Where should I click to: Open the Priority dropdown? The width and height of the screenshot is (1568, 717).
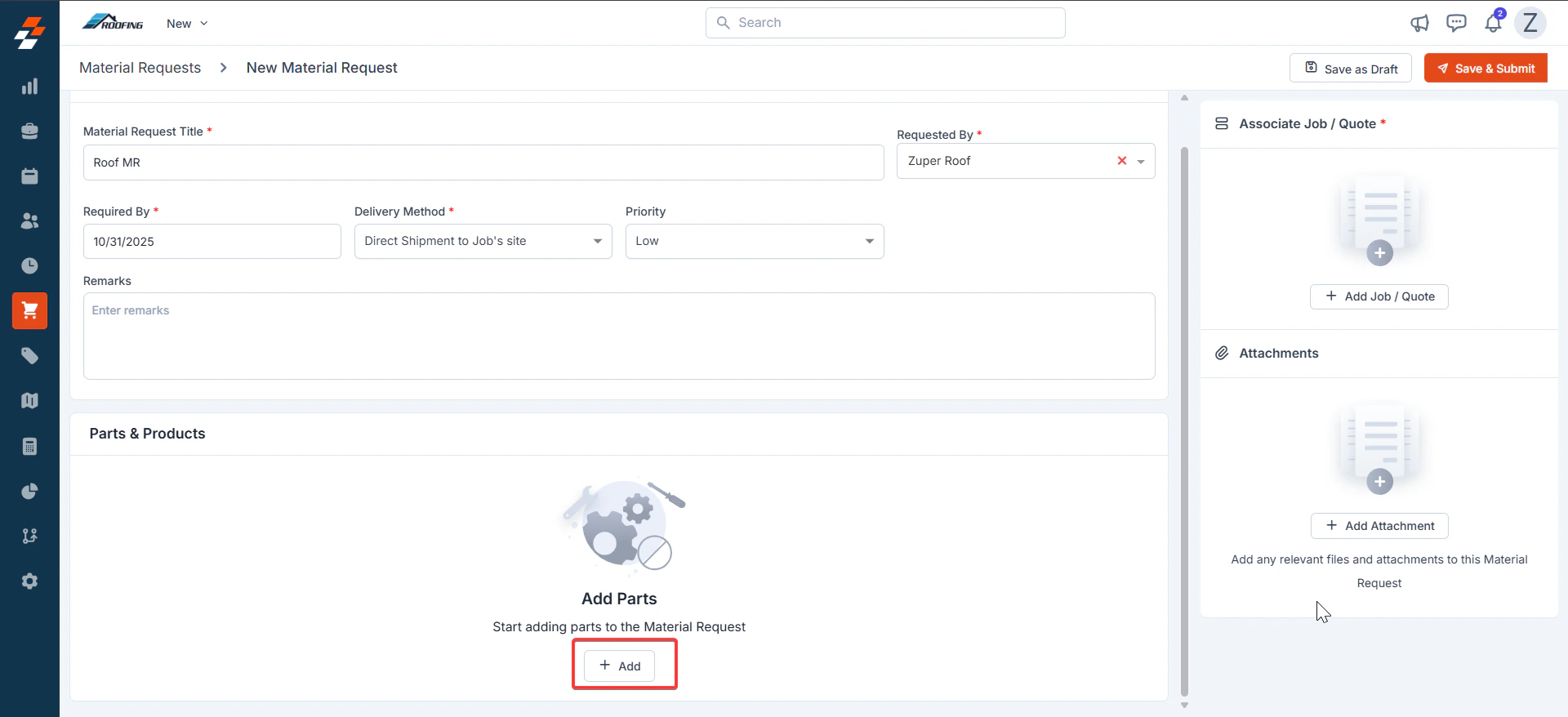tap(755, 241)
